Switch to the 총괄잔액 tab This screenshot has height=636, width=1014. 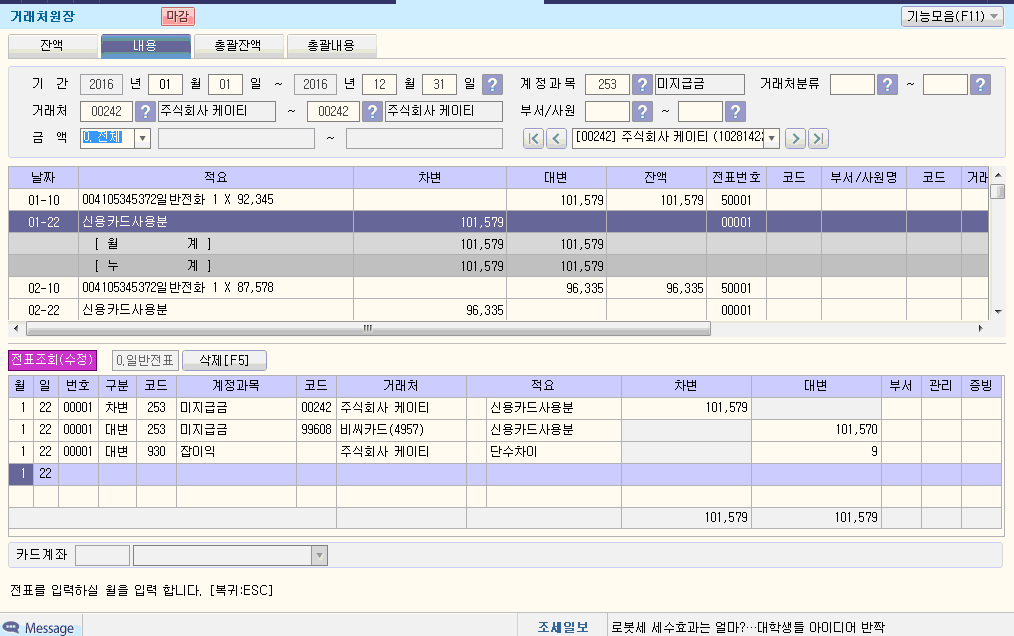click(237, 45)
